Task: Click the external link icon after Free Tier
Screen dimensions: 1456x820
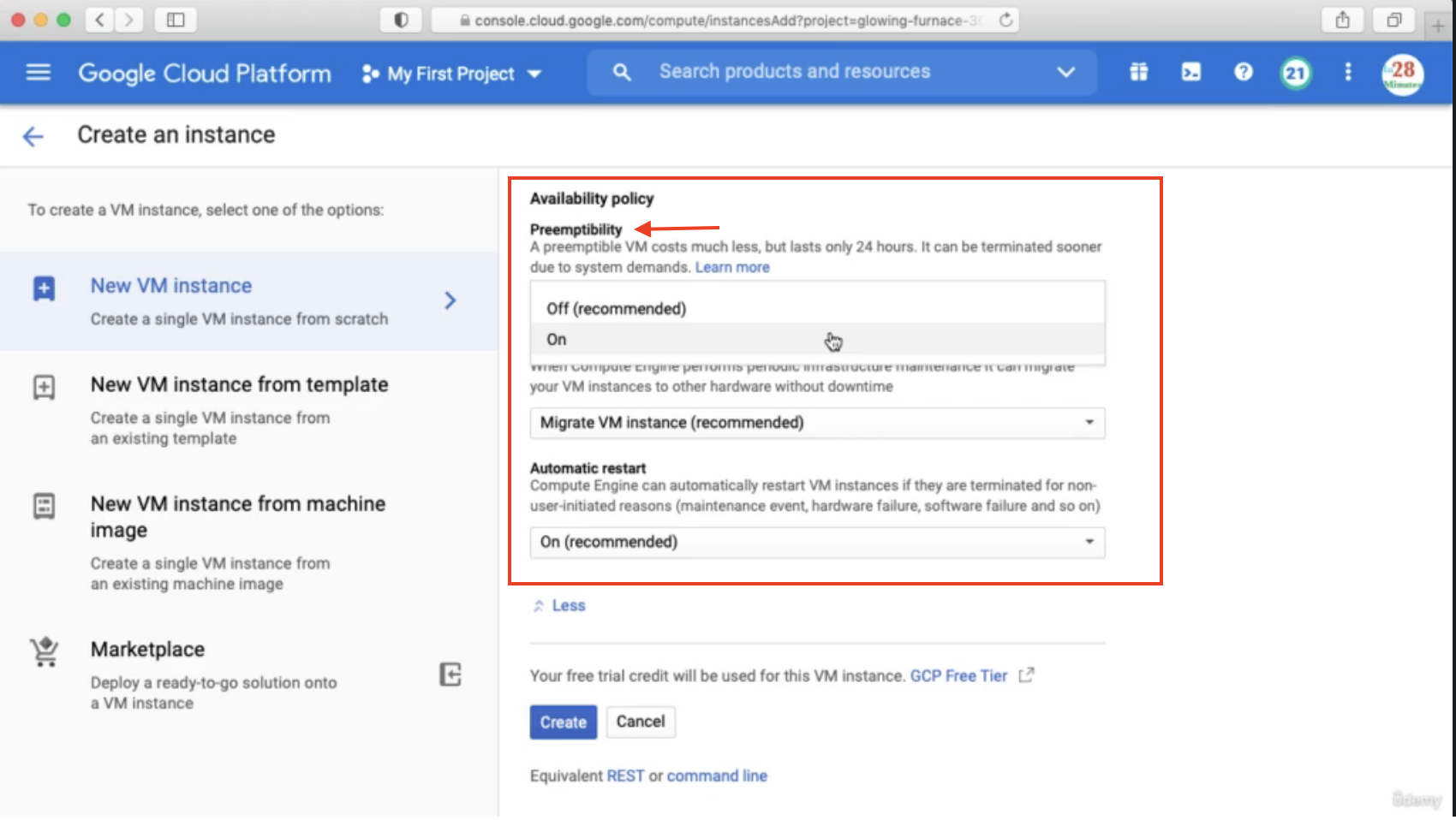Action: [x=1026, y=675]
